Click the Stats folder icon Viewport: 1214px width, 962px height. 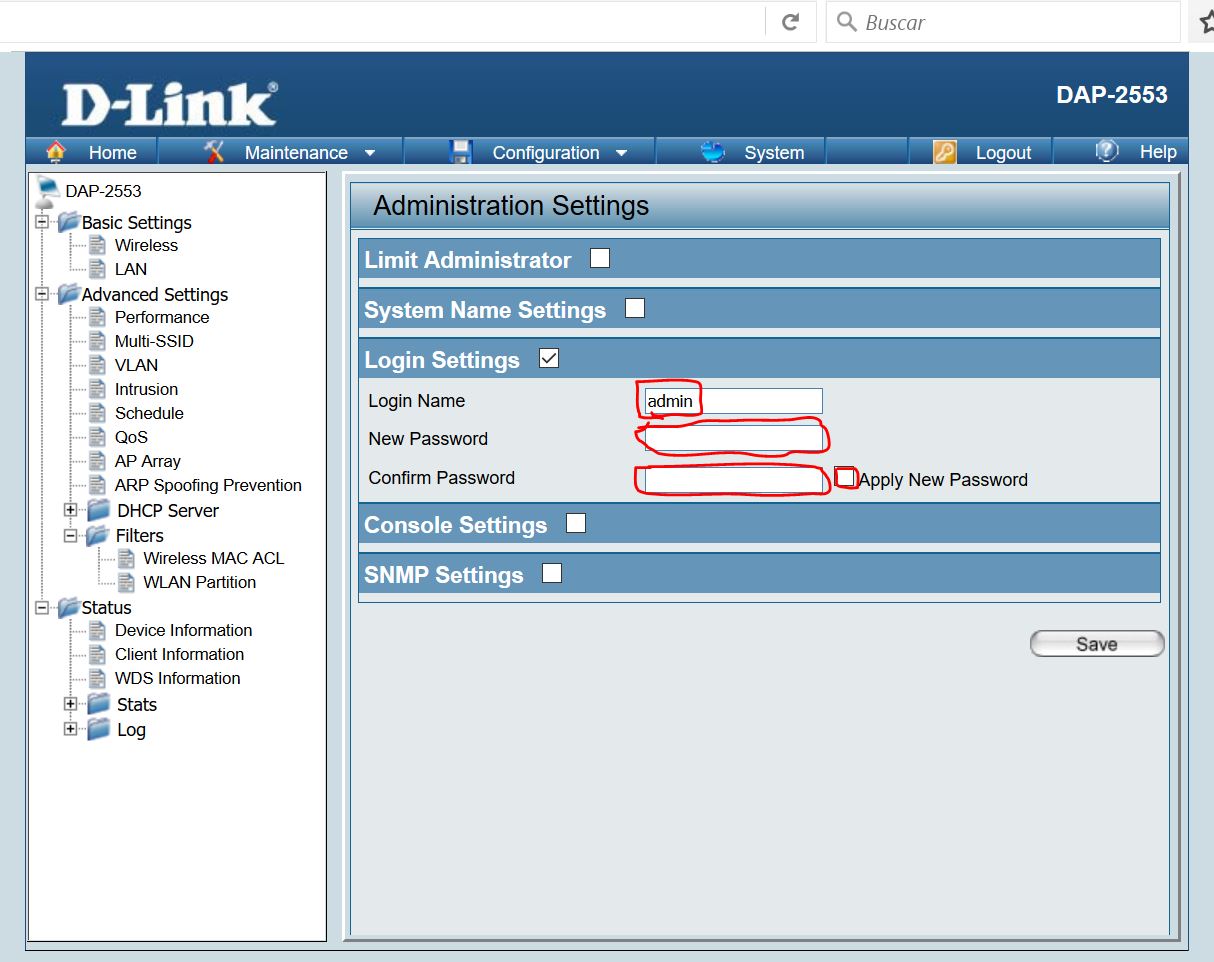98,704
